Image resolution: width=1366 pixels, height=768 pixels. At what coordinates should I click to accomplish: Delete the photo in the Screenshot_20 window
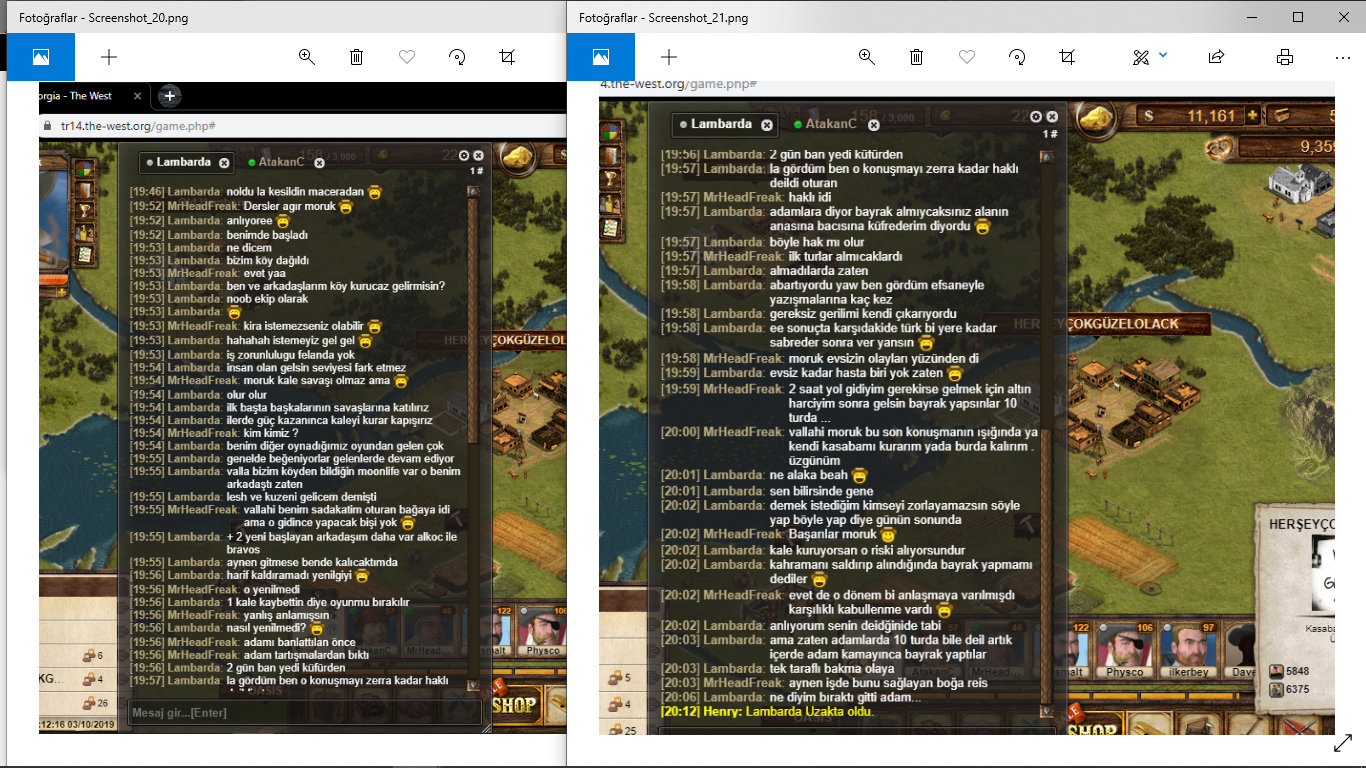[x=357, y=57]
